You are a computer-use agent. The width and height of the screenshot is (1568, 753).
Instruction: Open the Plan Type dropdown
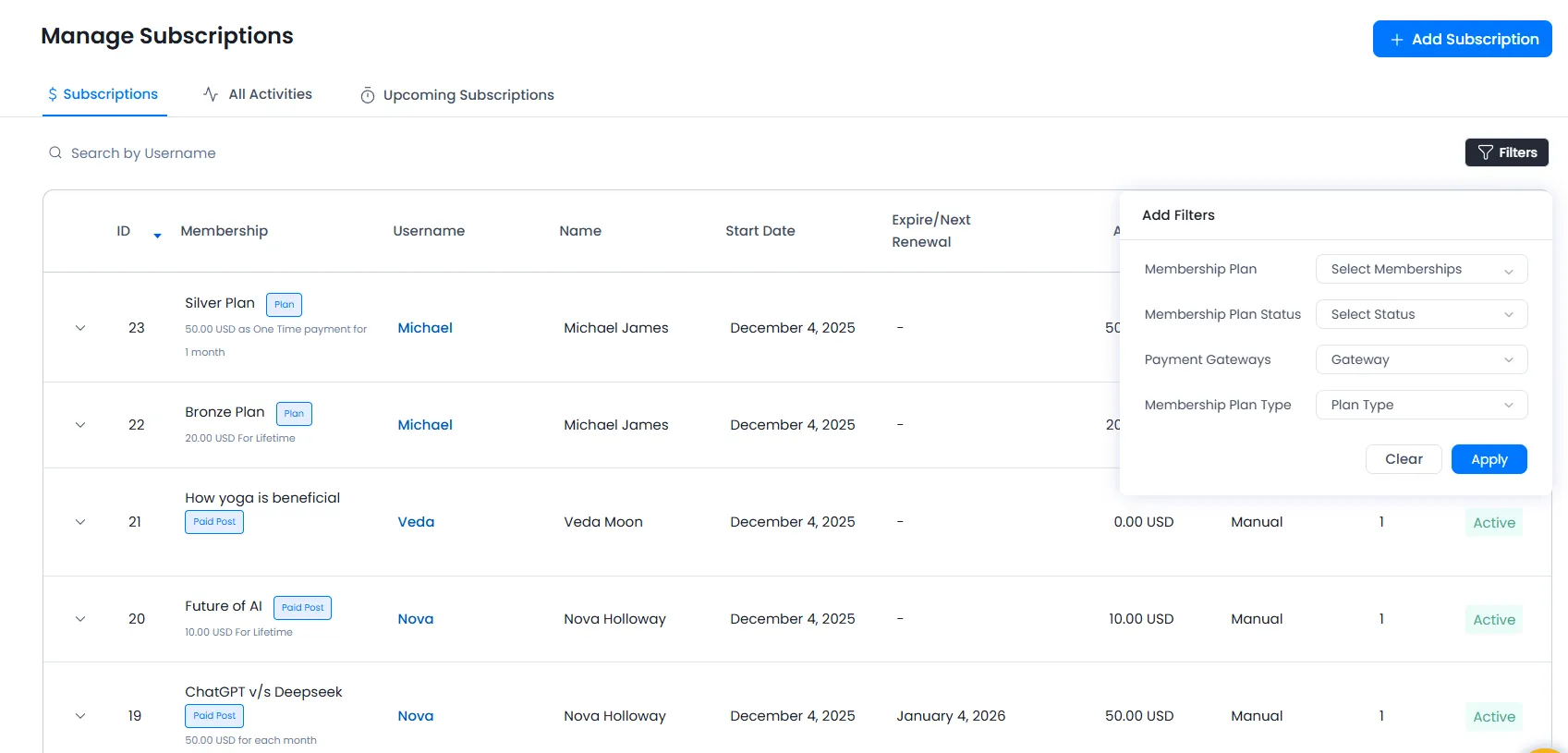(x=1421, y=405)
